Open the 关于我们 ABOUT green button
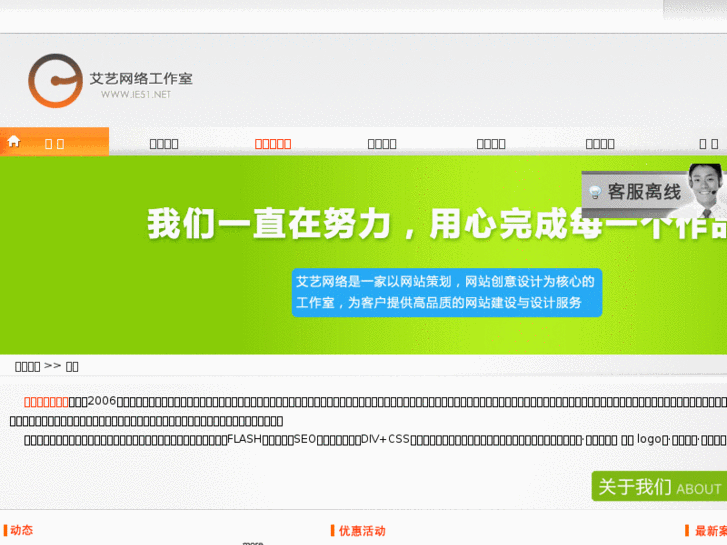The image size is (727, 545). pos(659,486)
